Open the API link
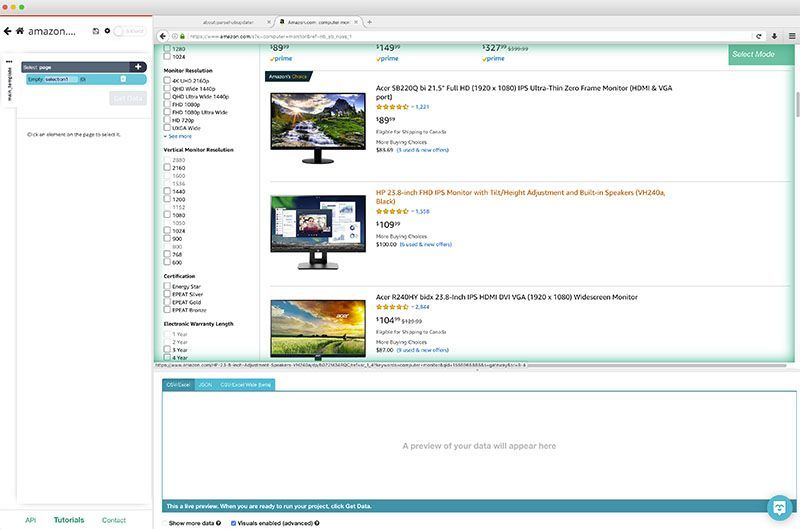The height and width of the screenshot is (529, 800). click(31, 520)
